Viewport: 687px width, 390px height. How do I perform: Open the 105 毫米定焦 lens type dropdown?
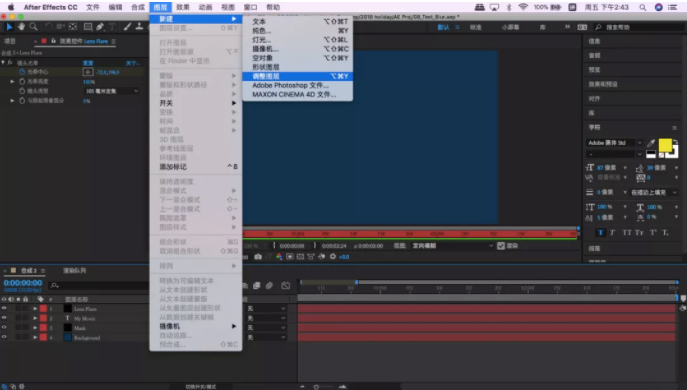pos(112,91)
